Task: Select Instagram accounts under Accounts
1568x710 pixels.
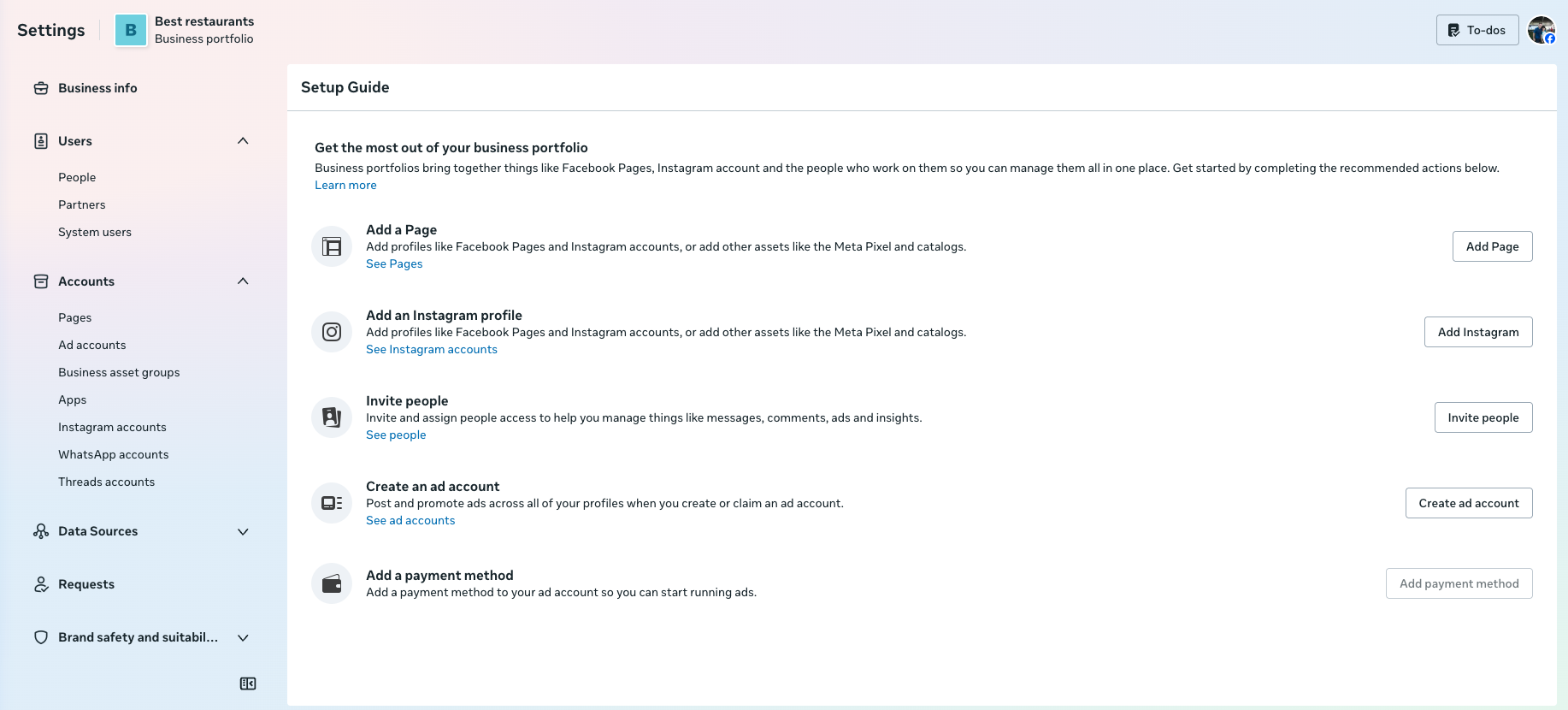Action: [x=112, y=427]
